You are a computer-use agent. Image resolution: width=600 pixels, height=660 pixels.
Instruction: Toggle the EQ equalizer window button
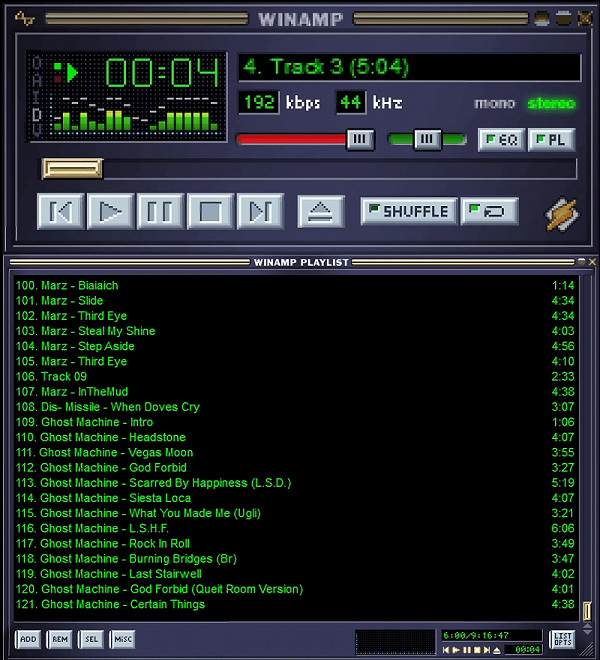(501, 139)
